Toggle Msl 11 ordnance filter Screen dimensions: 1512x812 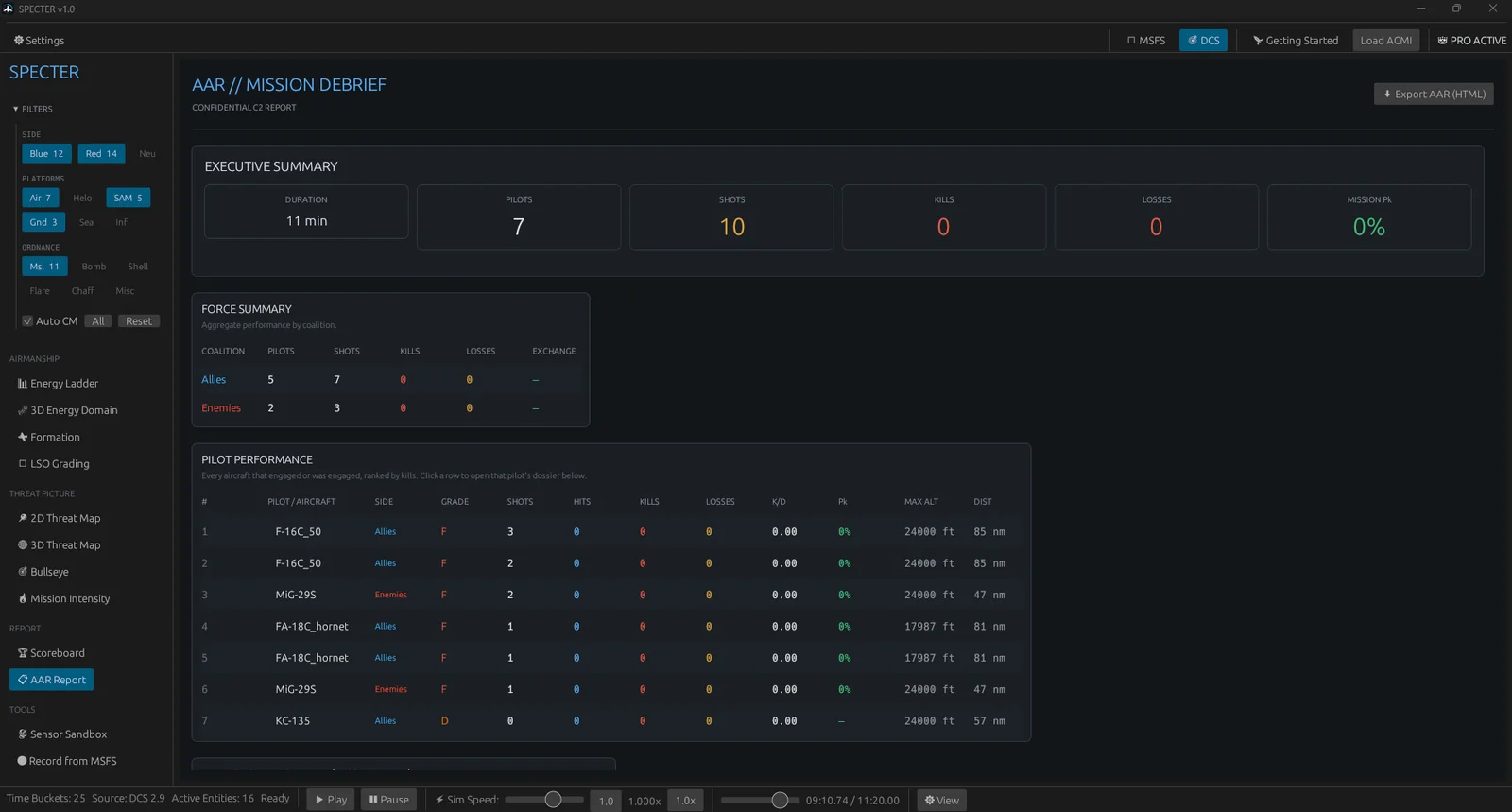[44, 268]
